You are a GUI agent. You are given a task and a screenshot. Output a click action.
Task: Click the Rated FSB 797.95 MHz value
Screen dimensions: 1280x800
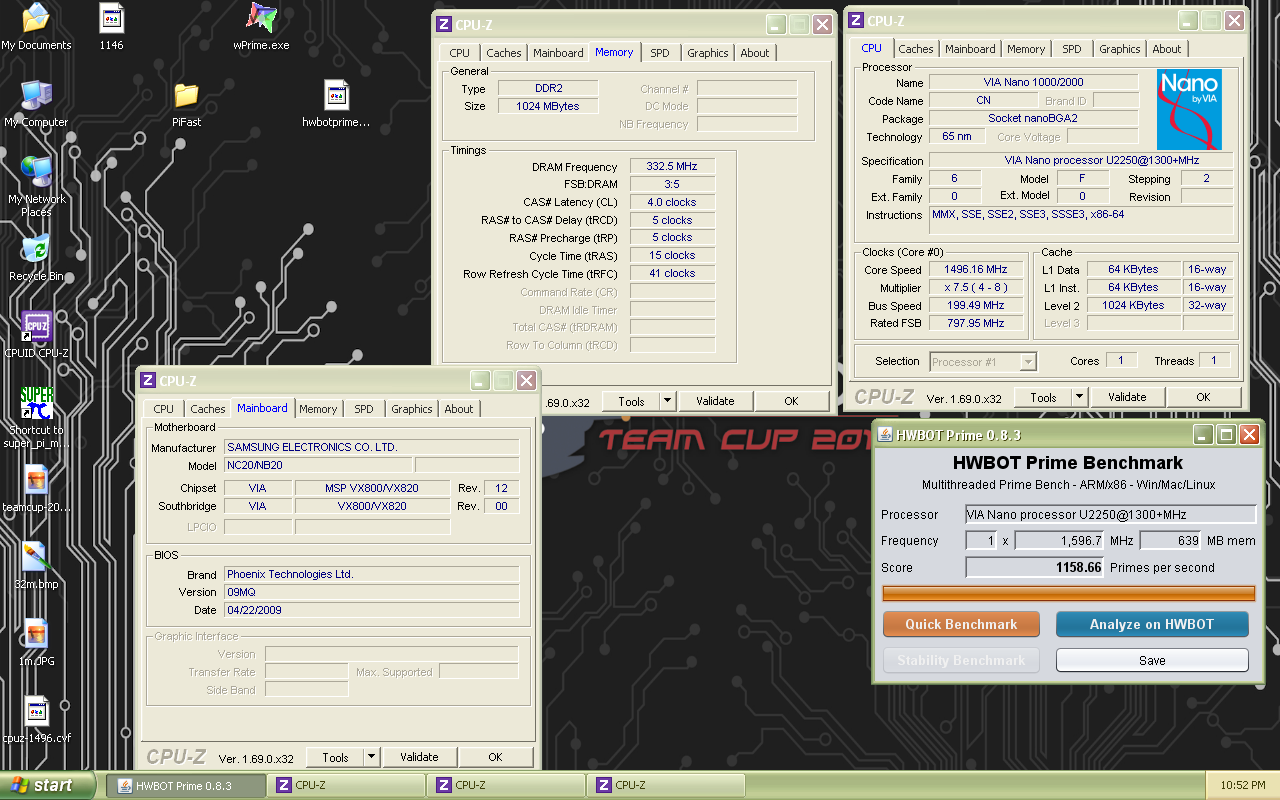[x=976, y=323]
